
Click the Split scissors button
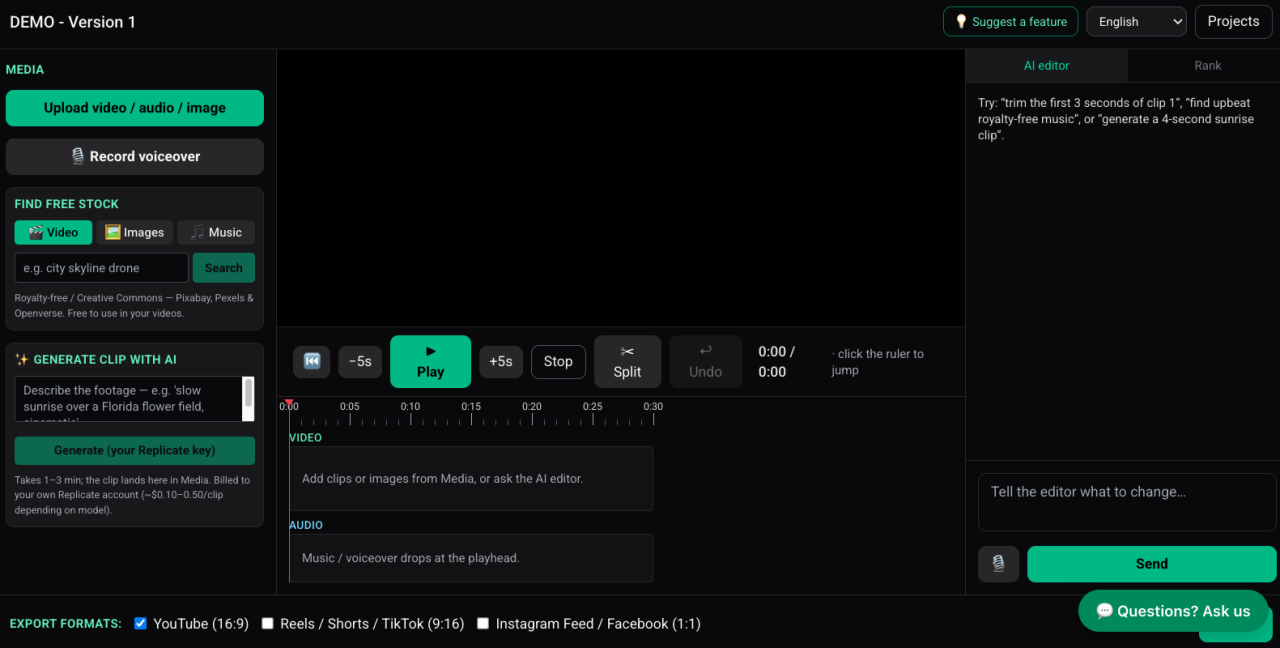(x=628, y=362)
